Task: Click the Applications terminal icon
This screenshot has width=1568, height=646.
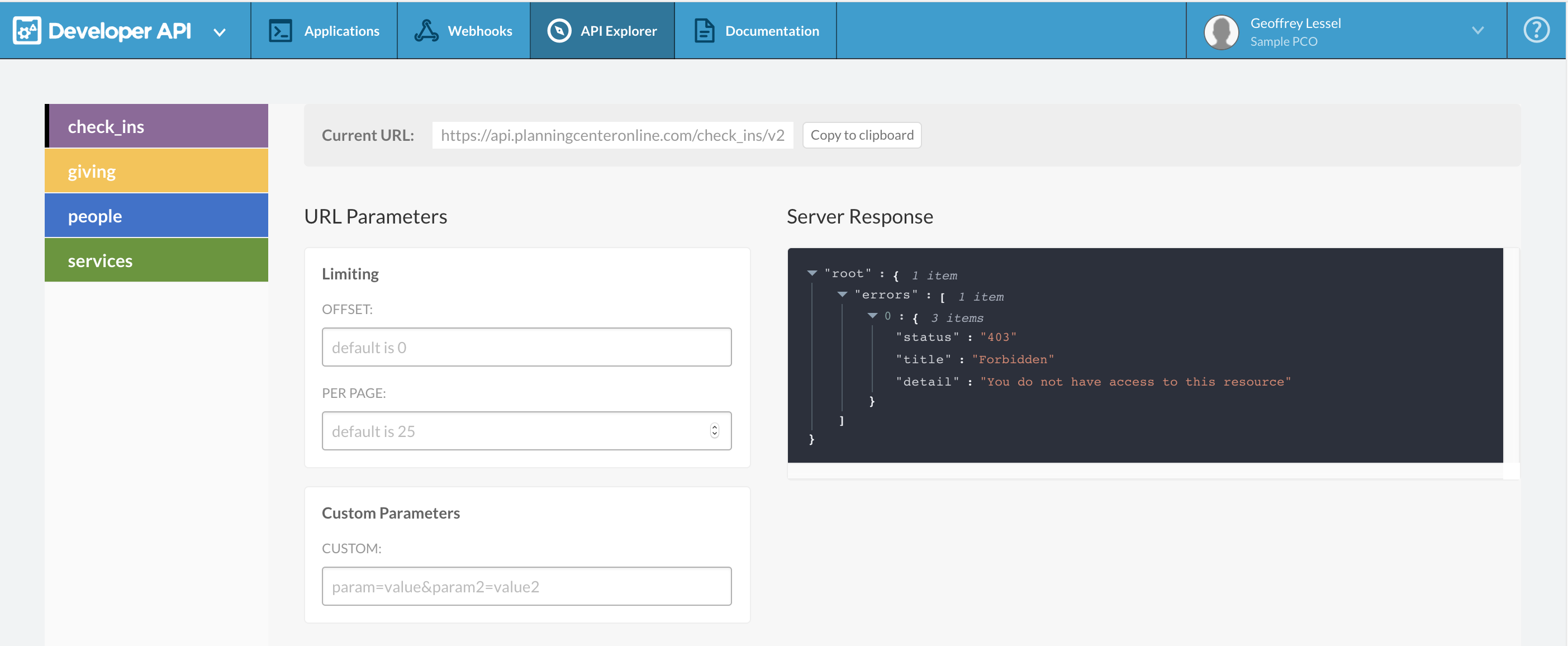Action: [x=281, y=30]
